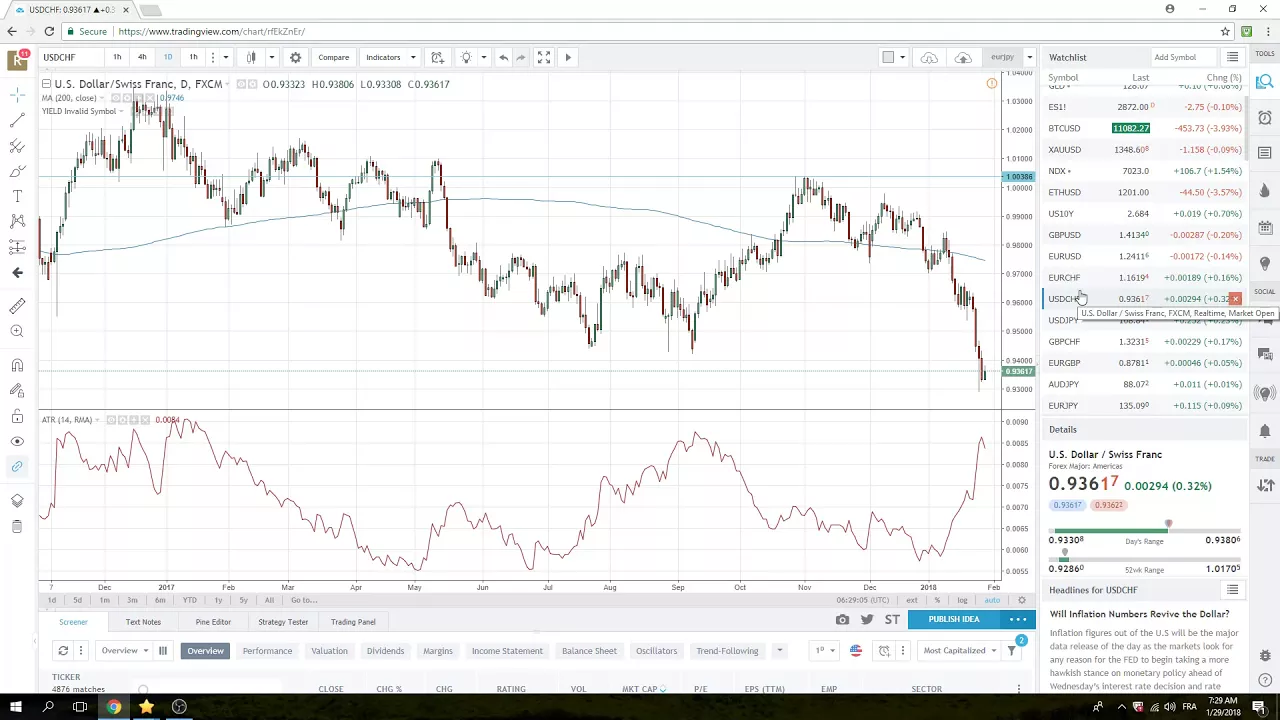Open the Indicators button
1280x720 pixels.
383,57
